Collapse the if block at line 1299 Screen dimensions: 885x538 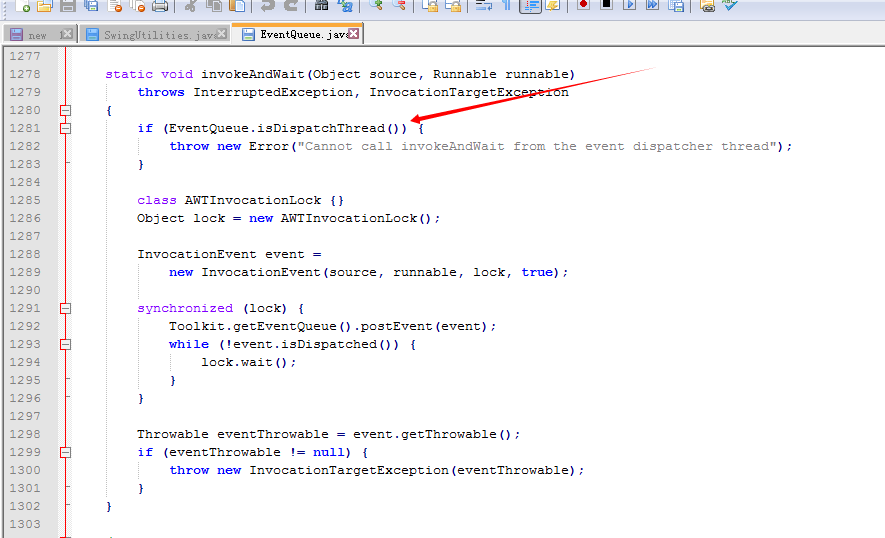65,452
